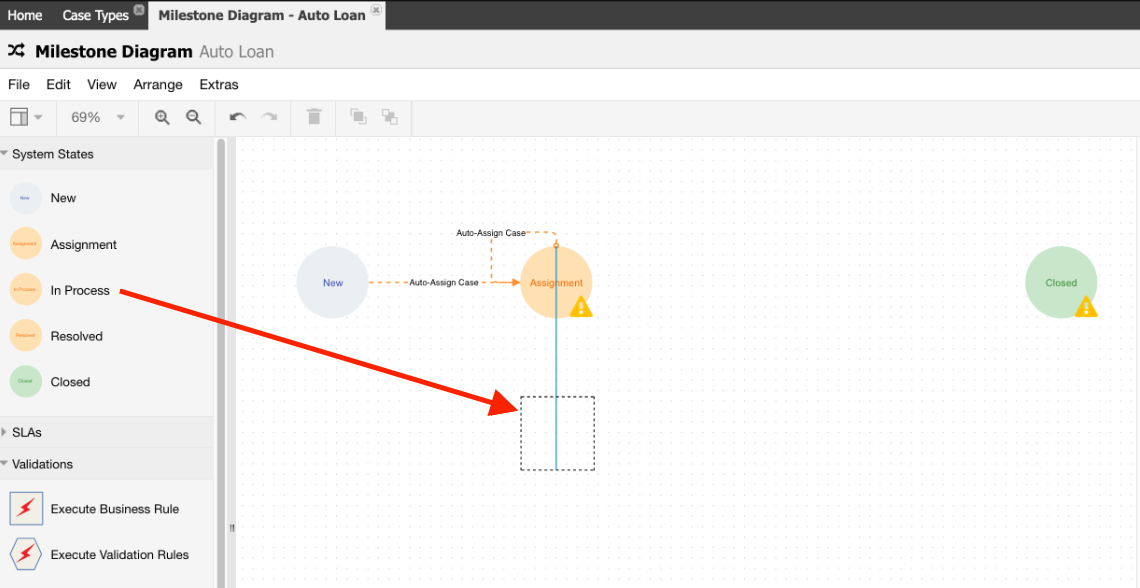Click the In Process palette label
The height and width of the screenshot is (588, 1140).
click(x=80, y=290)
